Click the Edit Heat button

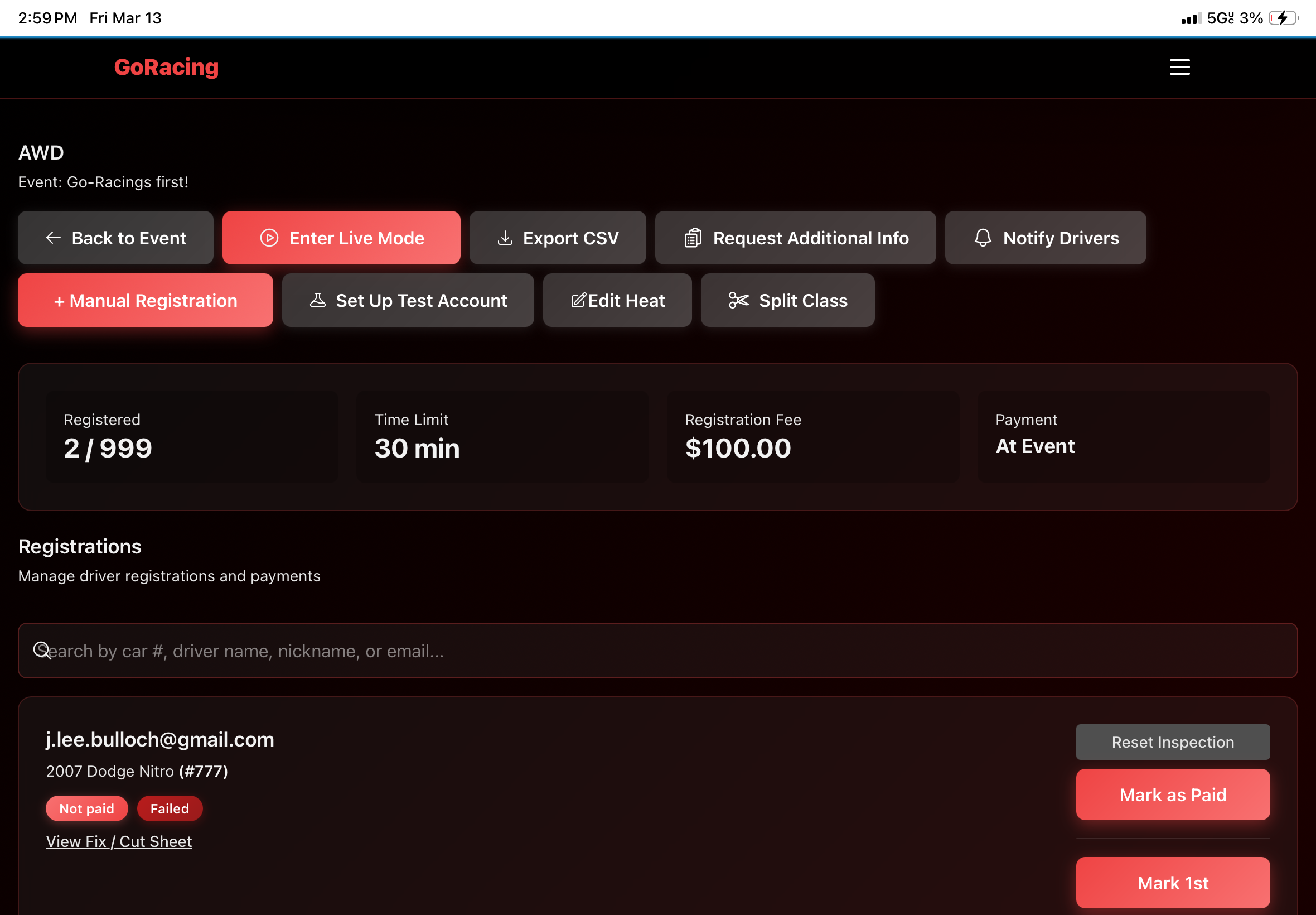tap(617, 300)
